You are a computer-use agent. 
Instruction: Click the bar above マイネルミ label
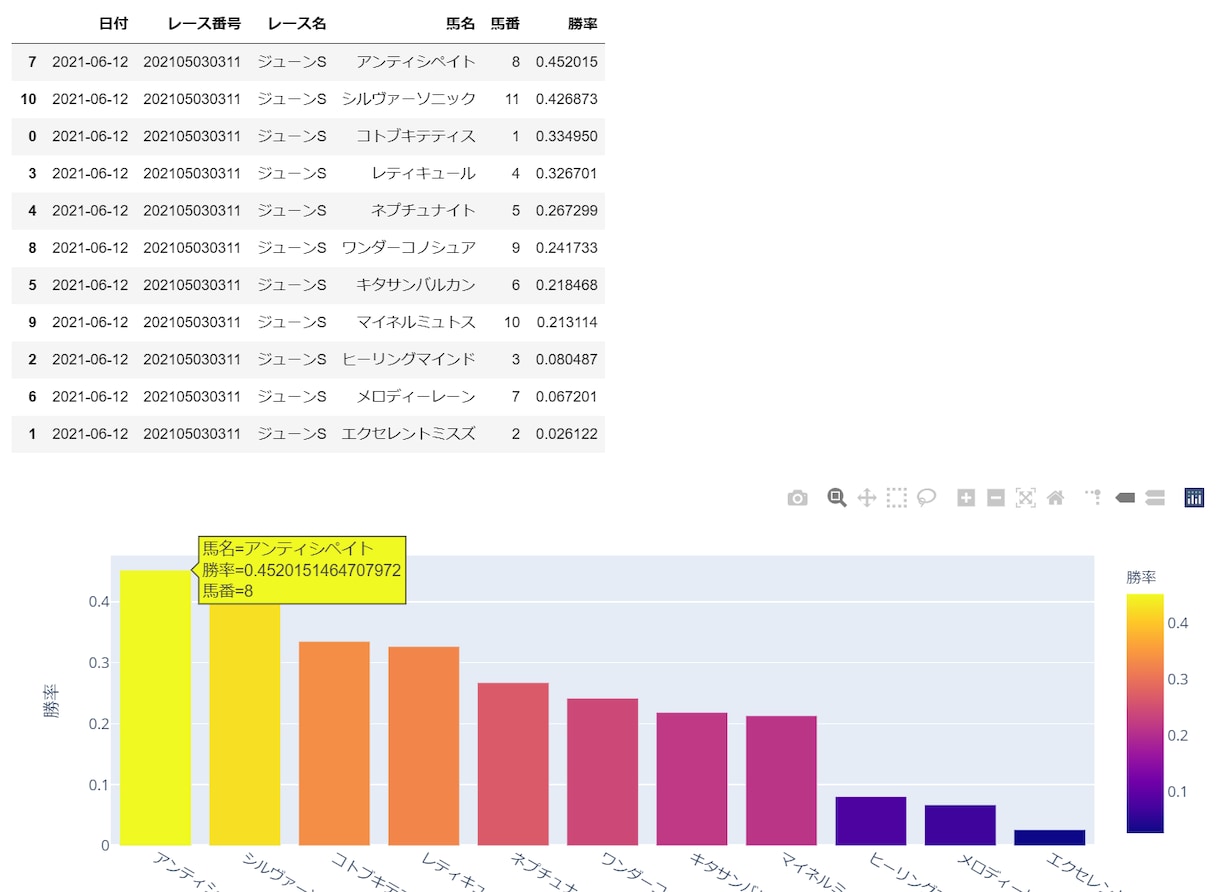(x=781, y=780)
